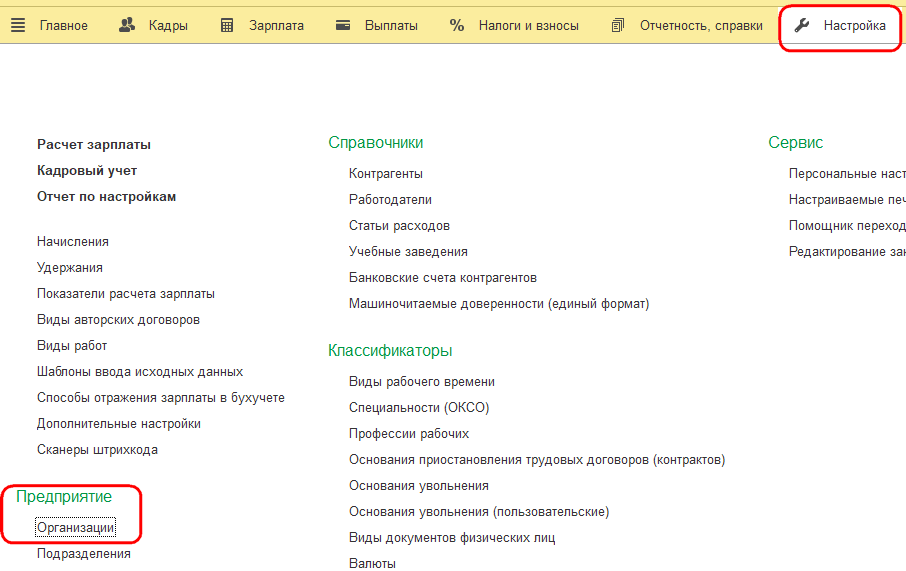The image size is (906, 571).
Task: Open Помощник перехода link in Сервис
Action: [847, 225]
